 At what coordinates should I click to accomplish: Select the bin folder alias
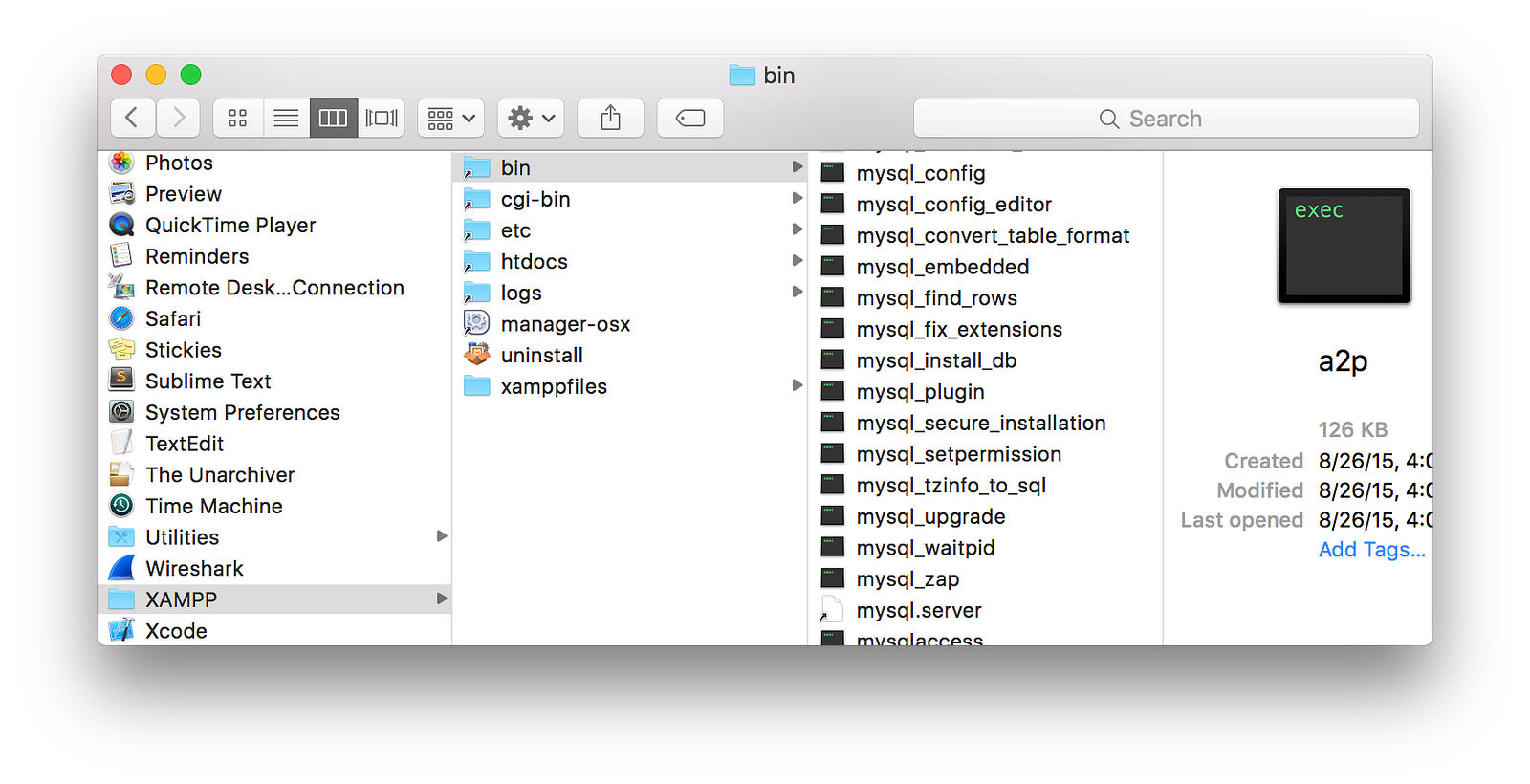pyautogui.click(x=631, y=167)
